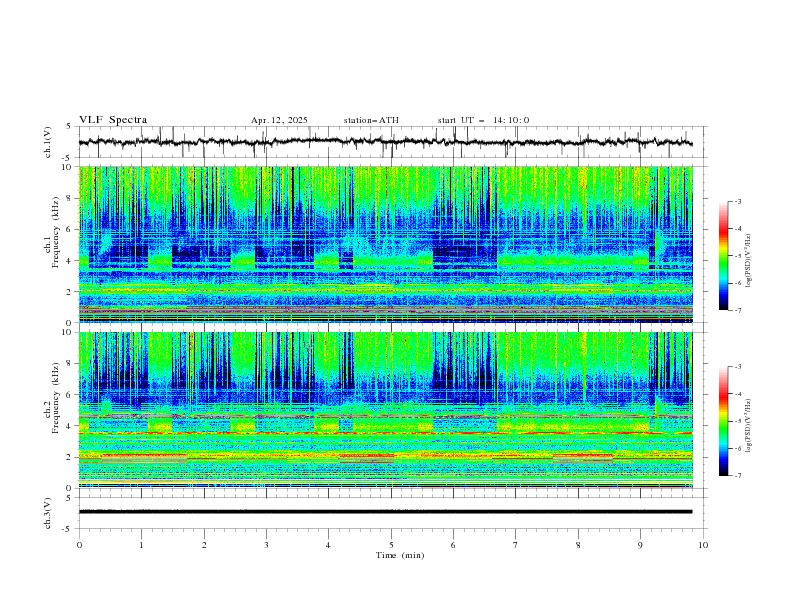Viewport: 792px width, 612px height.
Task: Click the "-7" tick on the lower colour bar
Action: (737, 475)
